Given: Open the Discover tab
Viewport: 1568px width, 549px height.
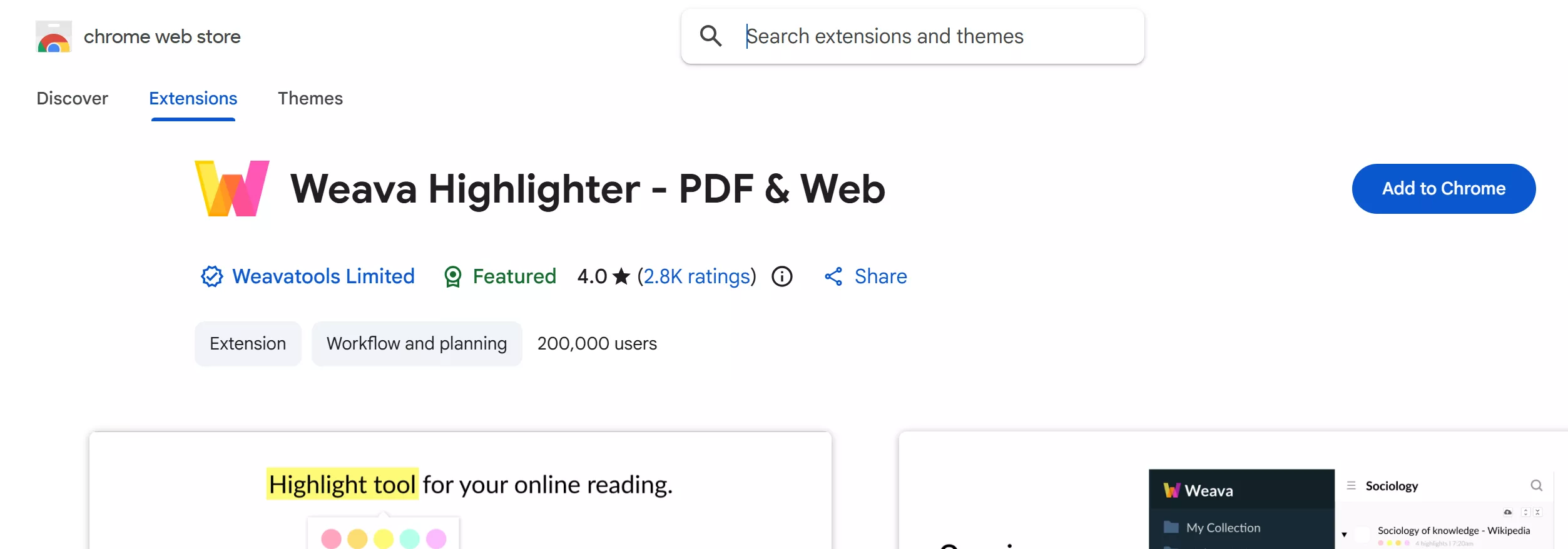Looking at the screenshot, I should pyautogui.click(x=72, y=98).
